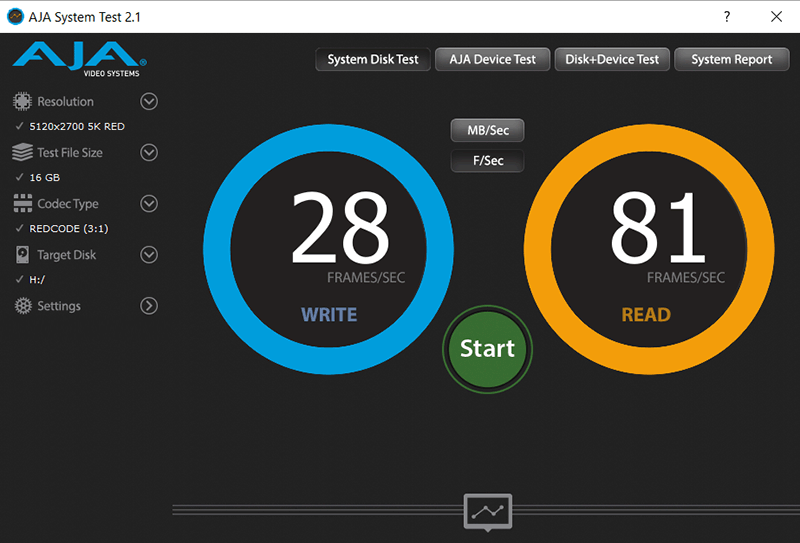800x543 pixels.
Task: Click the H:/ target disk value
Action: (37, 280)
